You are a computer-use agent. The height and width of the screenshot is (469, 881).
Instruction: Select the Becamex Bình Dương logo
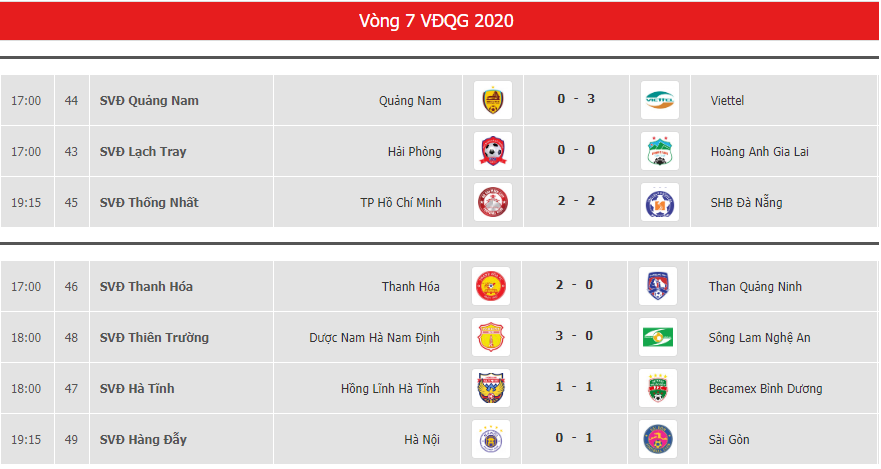point(658,388)
